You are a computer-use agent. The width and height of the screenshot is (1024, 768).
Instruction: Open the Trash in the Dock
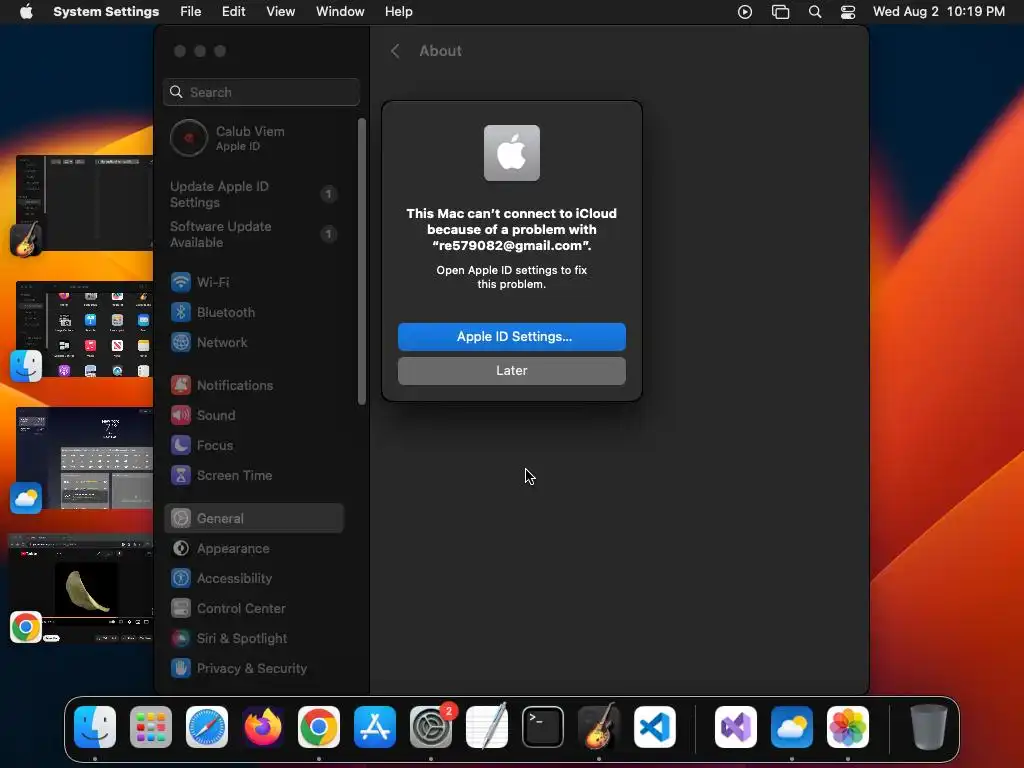(929, 727)
